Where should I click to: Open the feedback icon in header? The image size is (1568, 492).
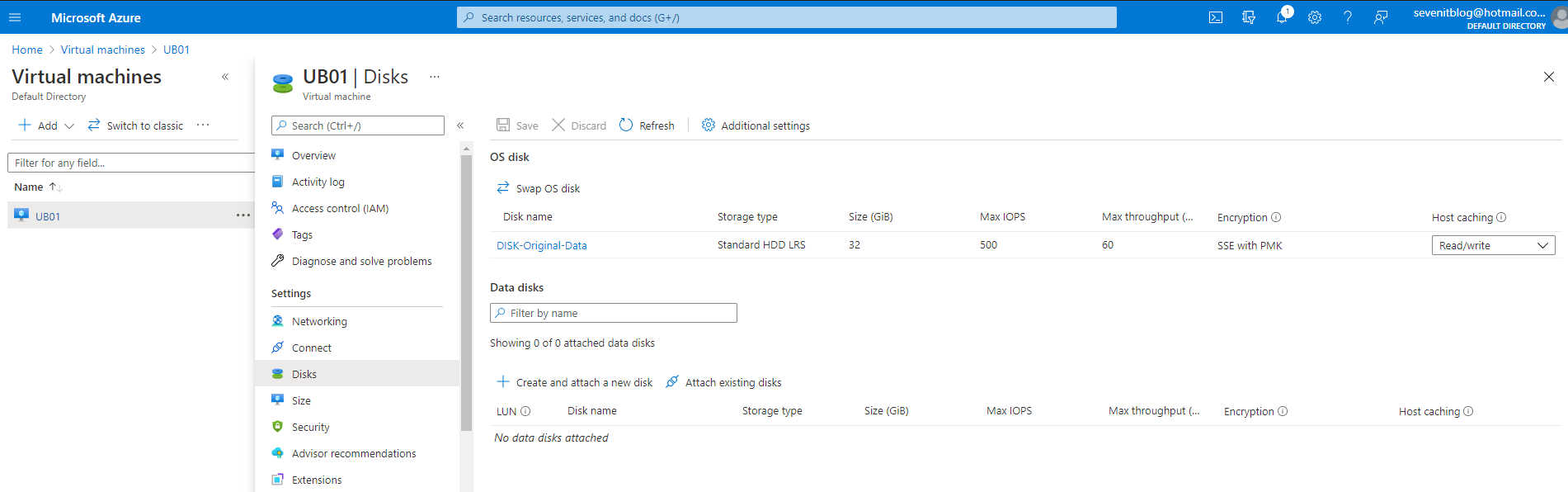(x=1380, y=17)
